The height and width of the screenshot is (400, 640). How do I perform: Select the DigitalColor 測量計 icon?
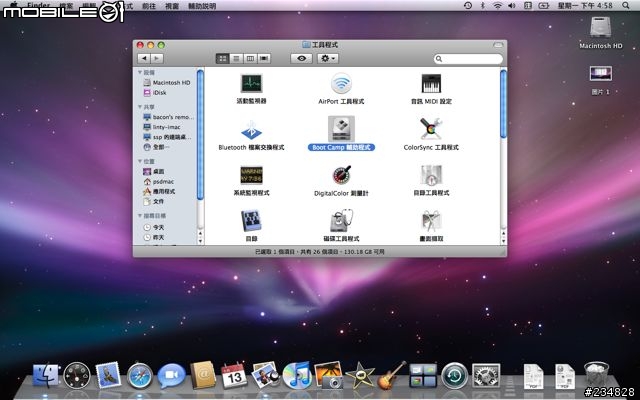341,176
